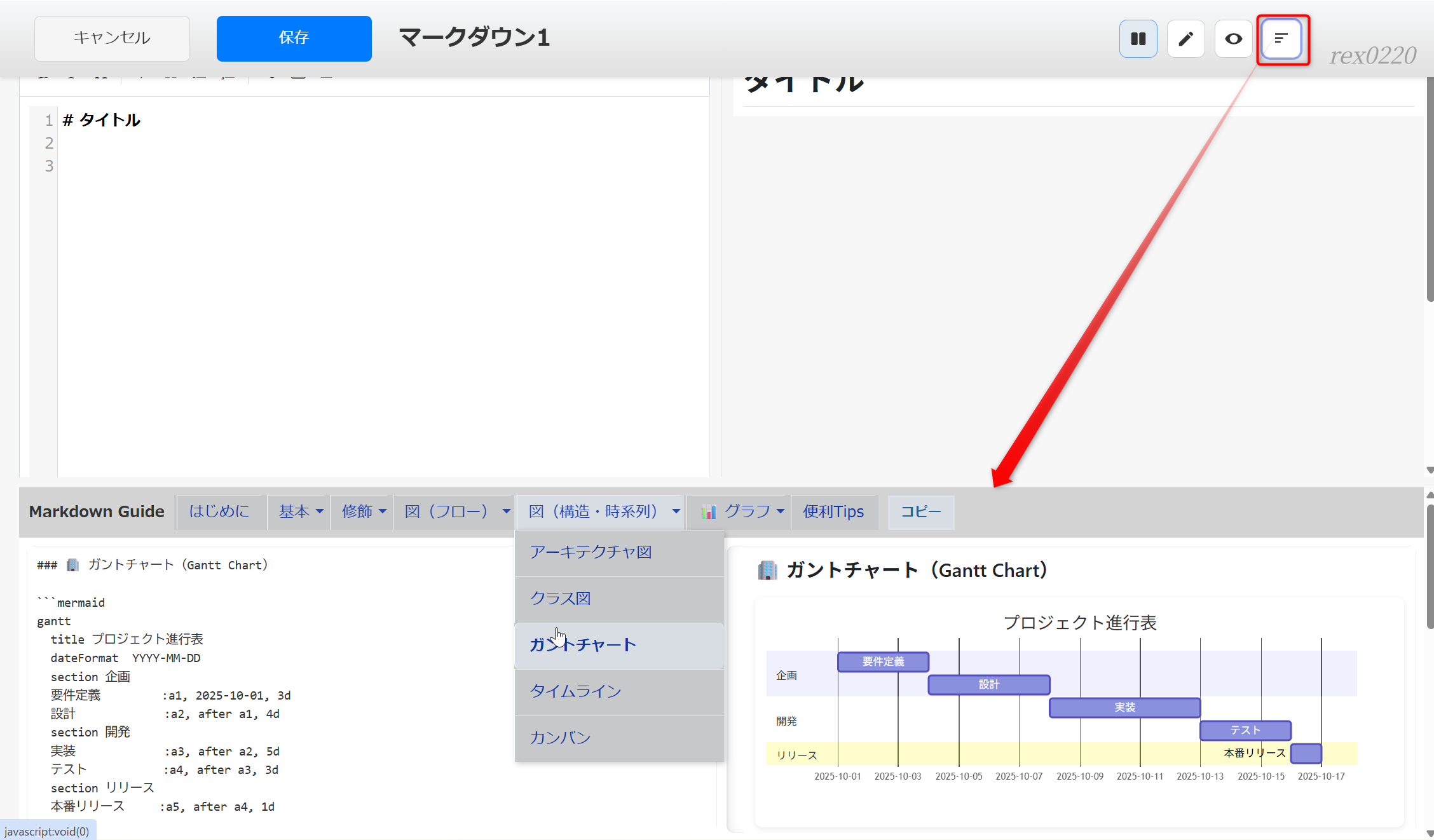Screen dimensions: 1434x840
Task: Select the pencil edit-only mode icon
Action: [1185, 39]
